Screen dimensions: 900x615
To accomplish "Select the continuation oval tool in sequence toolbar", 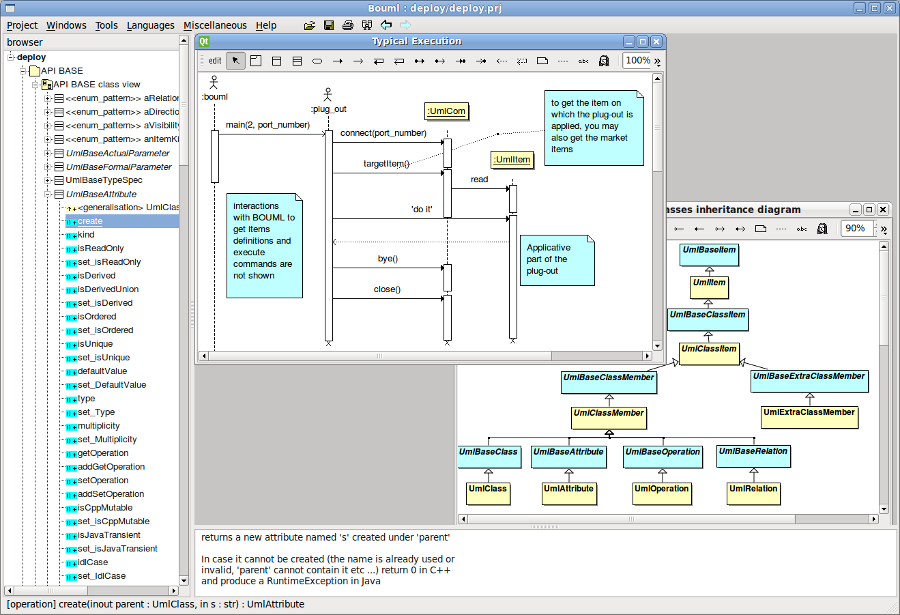I will tap(317, 61).
